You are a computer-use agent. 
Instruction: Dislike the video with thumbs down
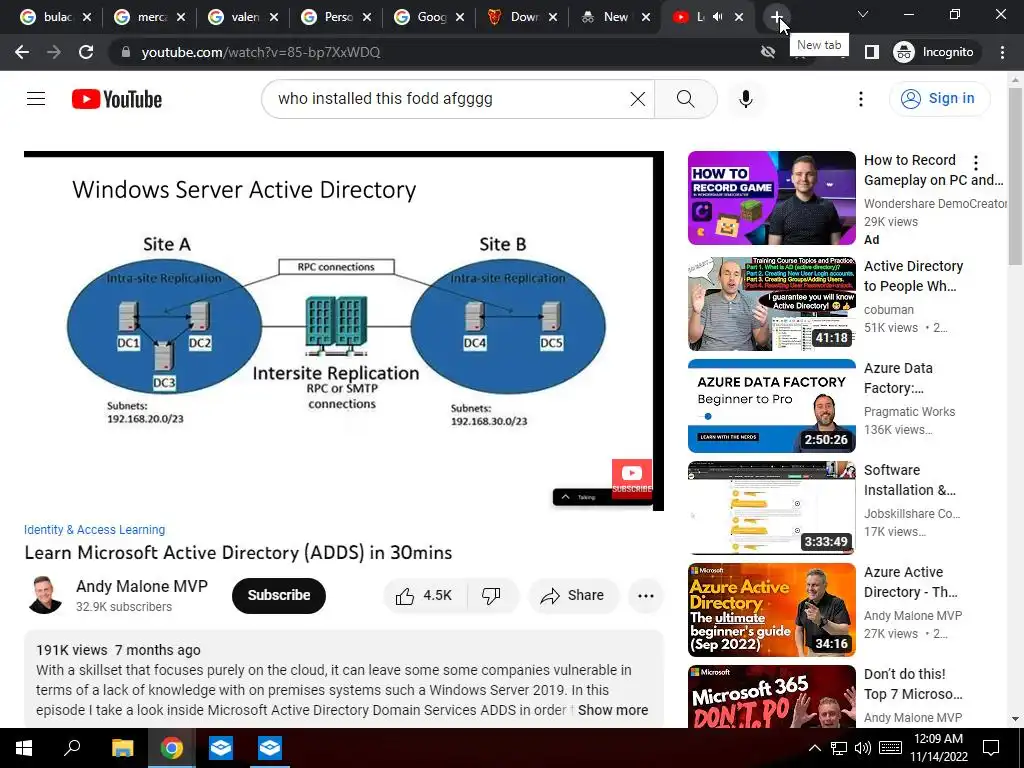click(491, 596)
